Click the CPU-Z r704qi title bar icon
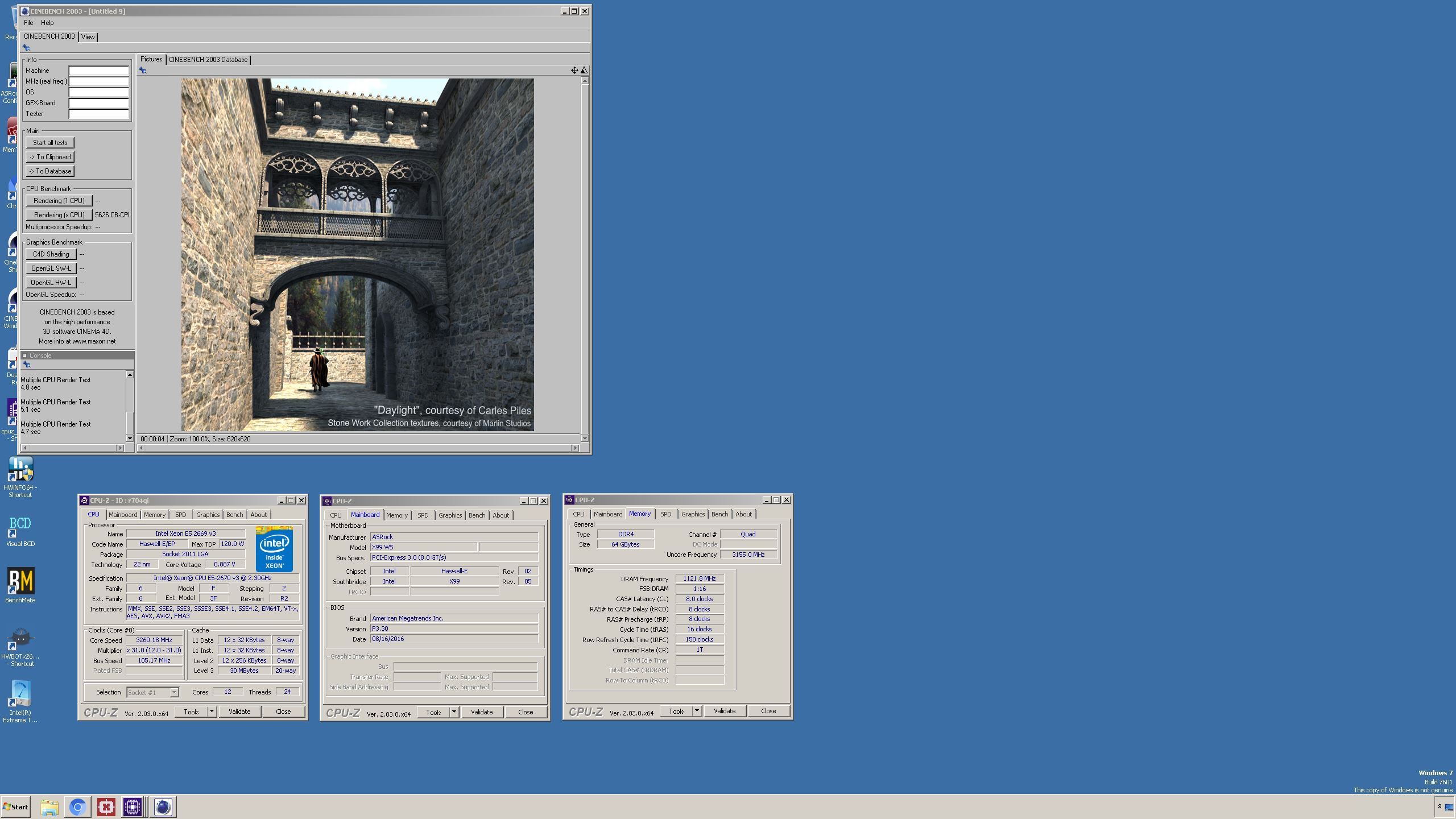 pyautogui.click(x=85, y=500)
